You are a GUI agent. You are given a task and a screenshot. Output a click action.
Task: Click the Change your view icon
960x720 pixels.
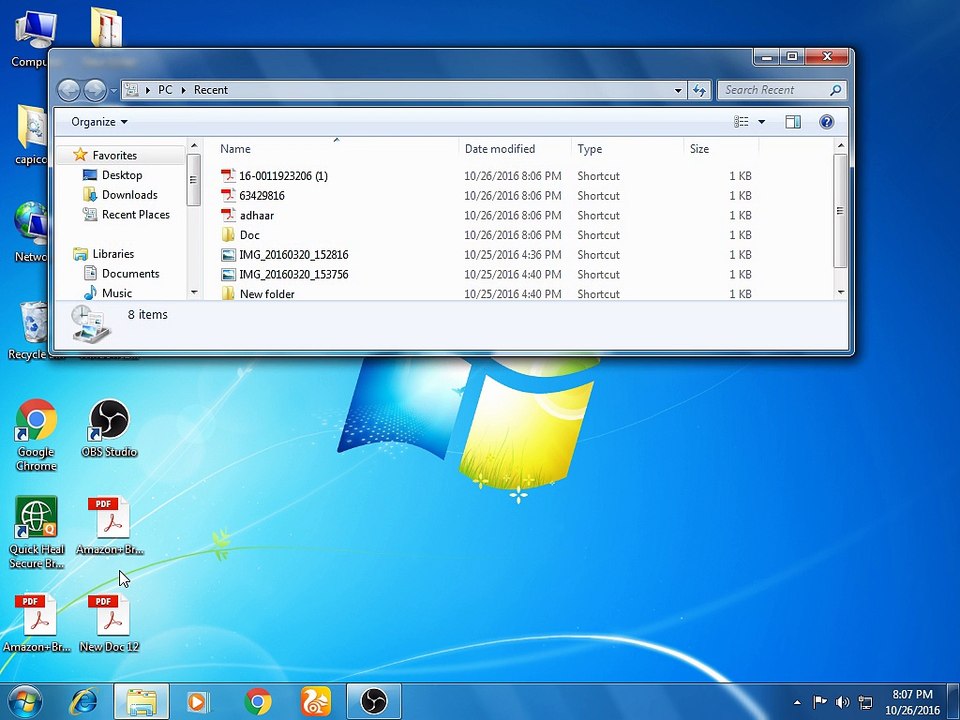[741, 122]
